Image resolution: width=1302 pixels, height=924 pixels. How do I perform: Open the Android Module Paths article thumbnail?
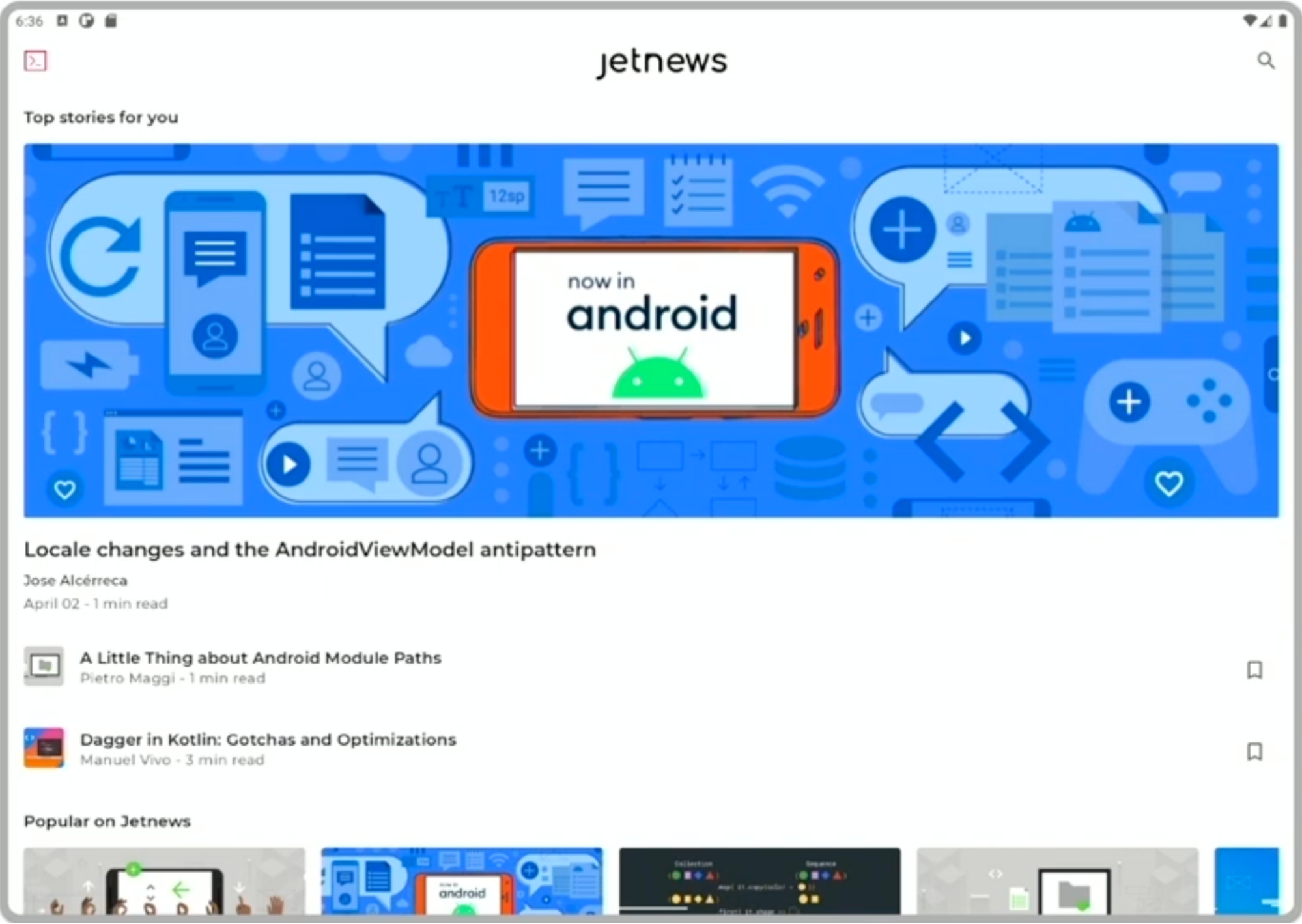tap(44, 666)
